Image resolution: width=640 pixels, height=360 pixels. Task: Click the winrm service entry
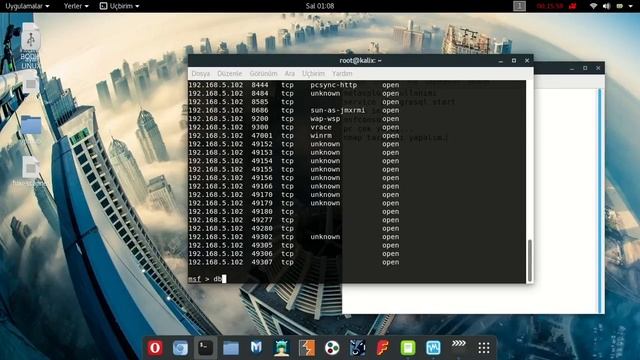click(x=321, y=136)
